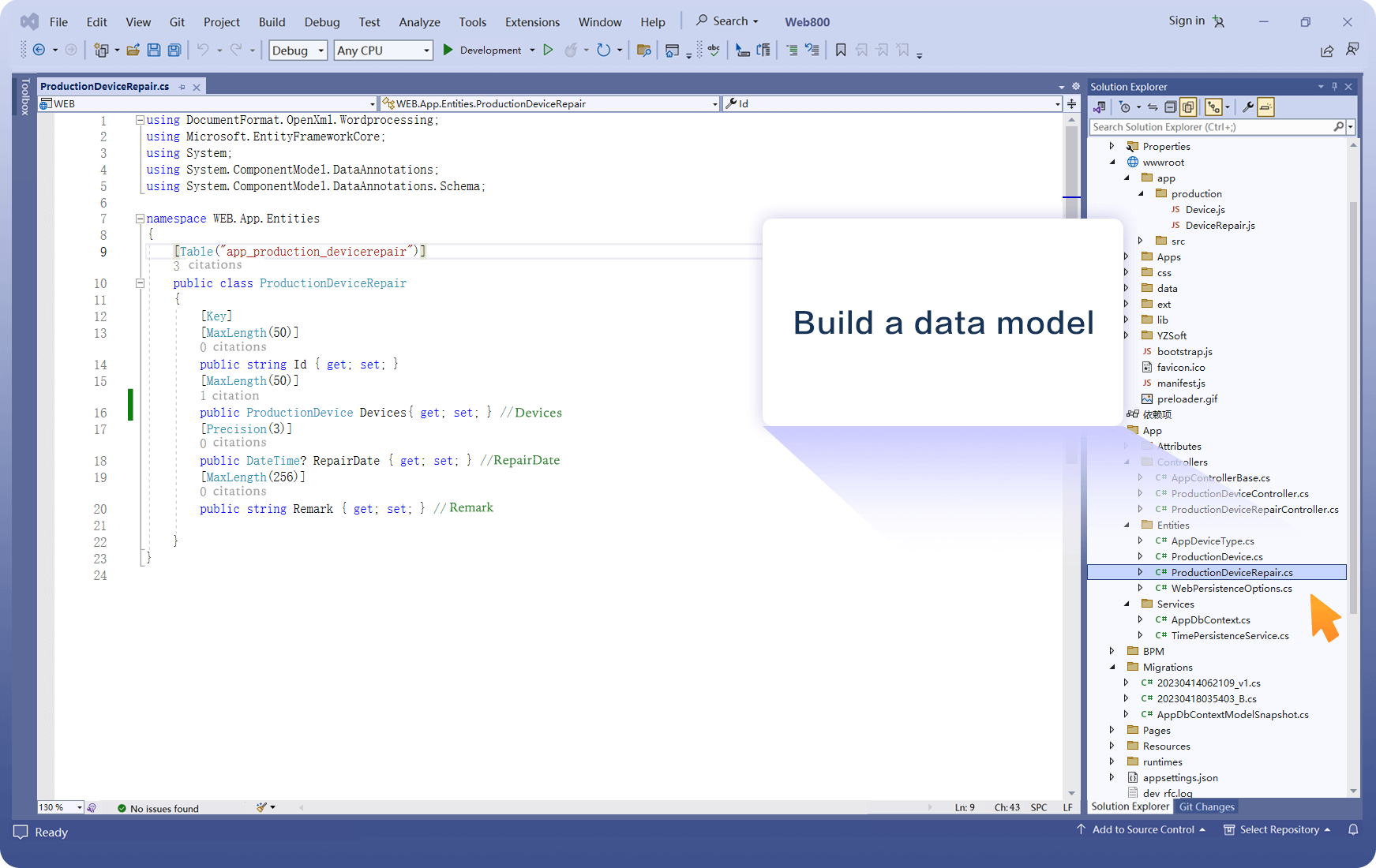Open the Toolbox side panel tab
This screenshot has height=868, width=1376.
[x=24, y=97]
